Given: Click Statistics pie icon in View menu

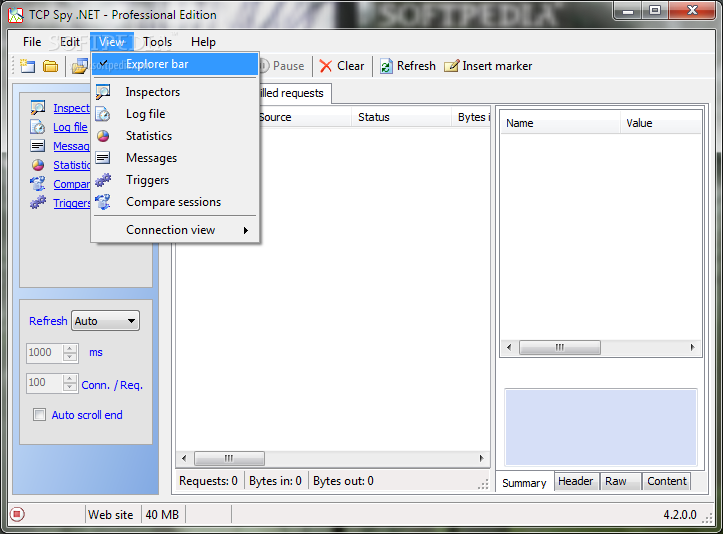Looking at the screenshot, I should (103, 136).
